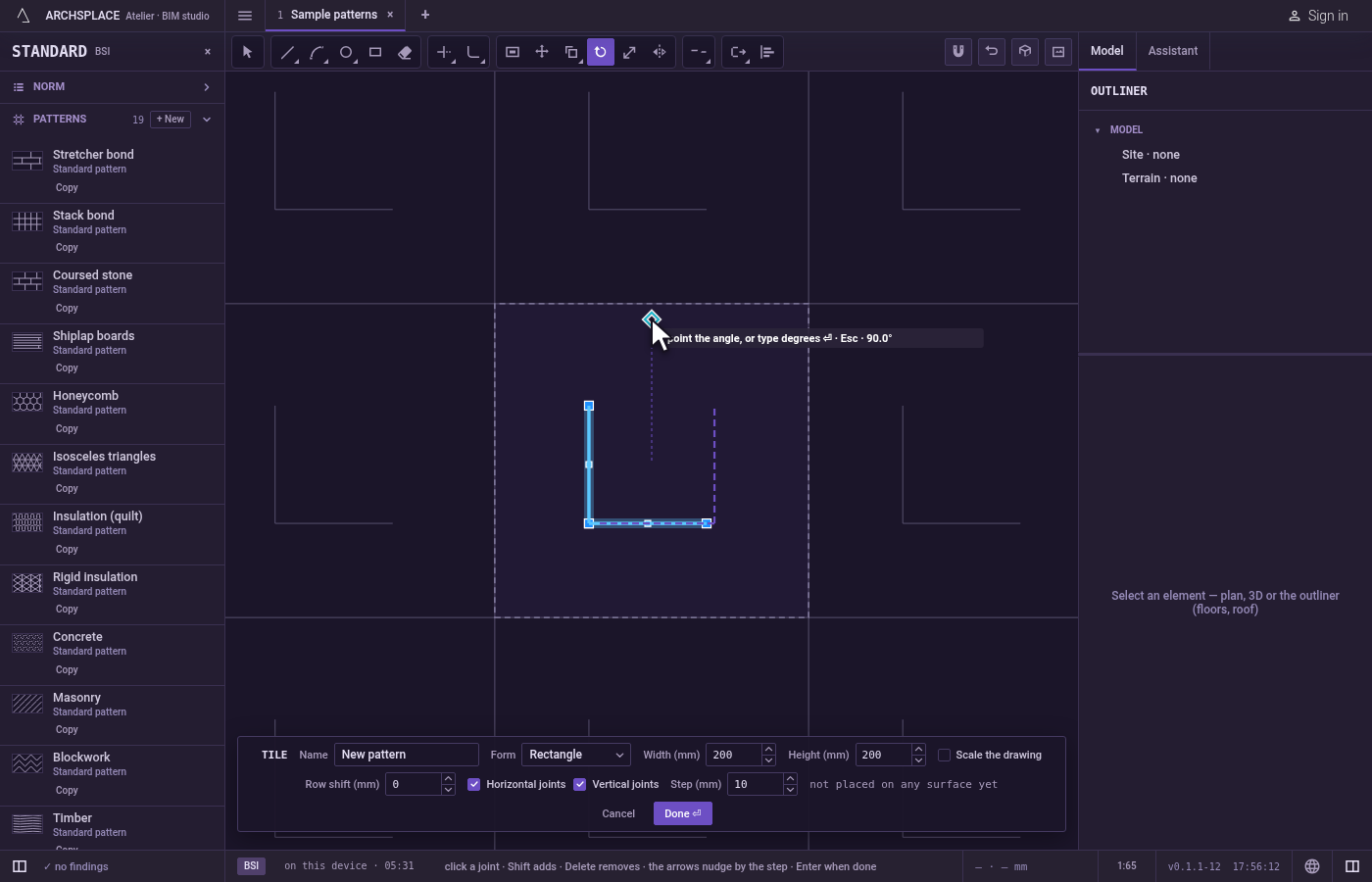Increase the Width (mm) value

tap(768, 750)
